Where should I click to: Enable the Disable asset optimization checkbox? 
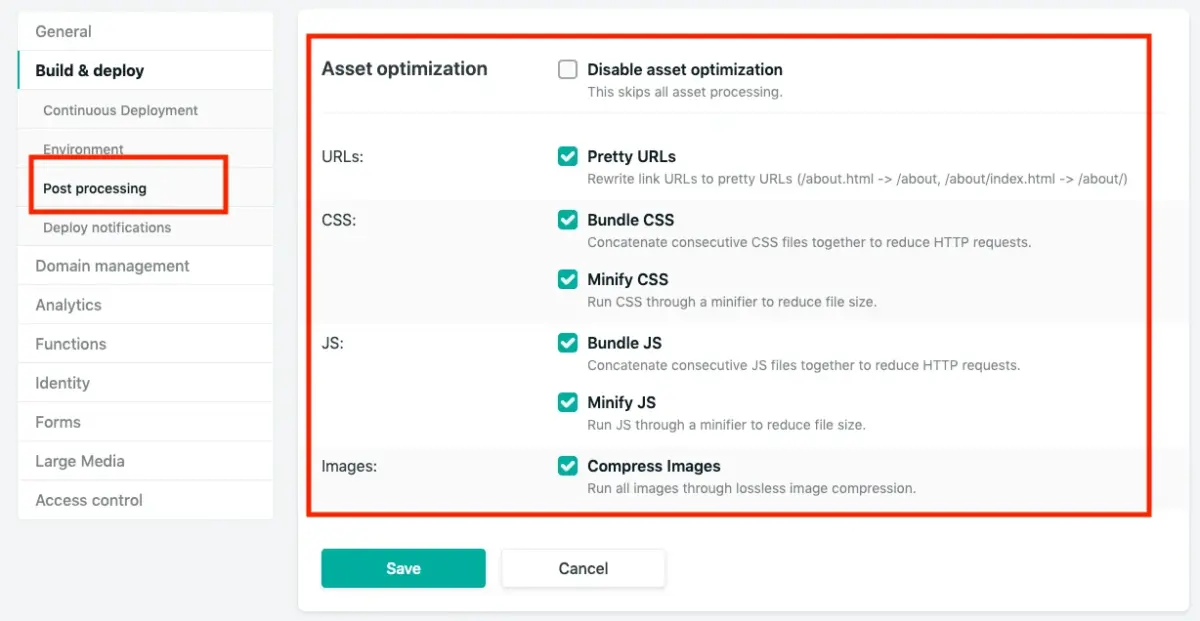coord(567,69)
